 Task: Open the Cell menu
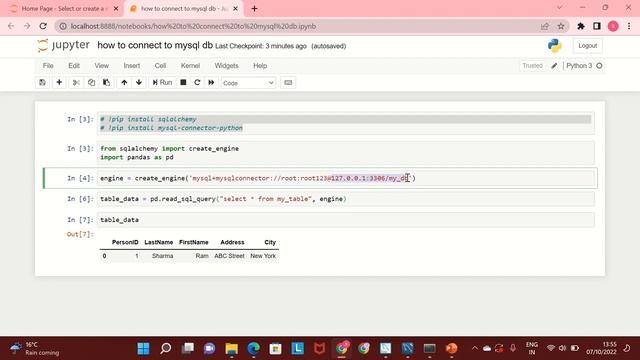click(x=160, y=66)
